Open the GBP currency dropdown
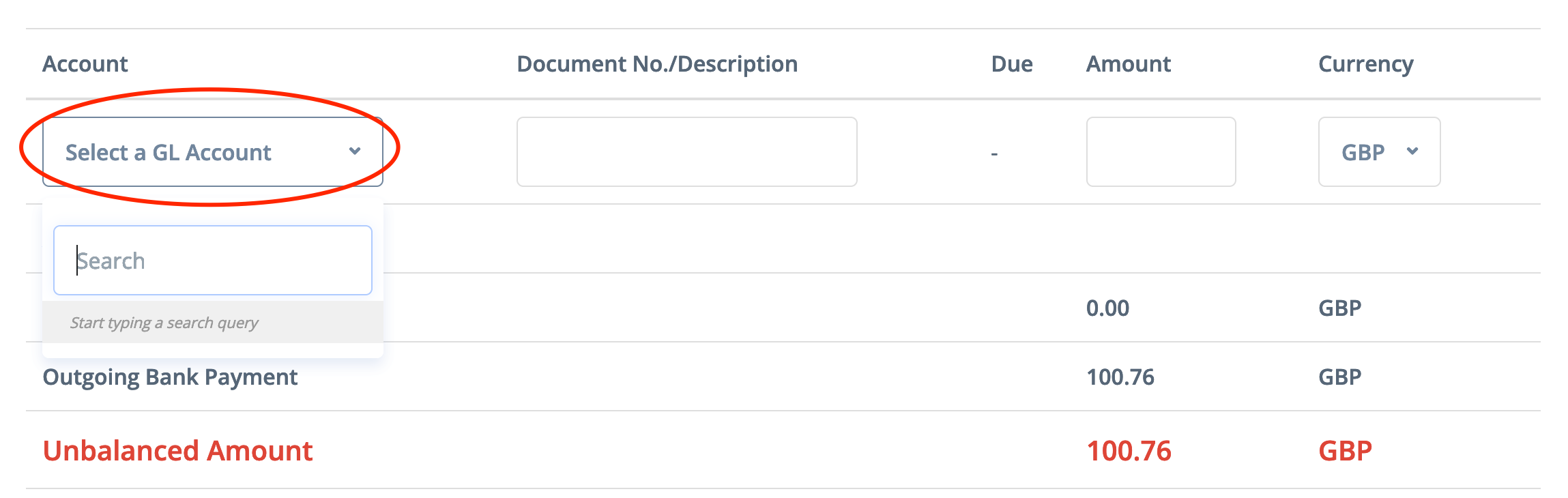This screenshot has height=498, width=1568. [x=1378, y=152]
